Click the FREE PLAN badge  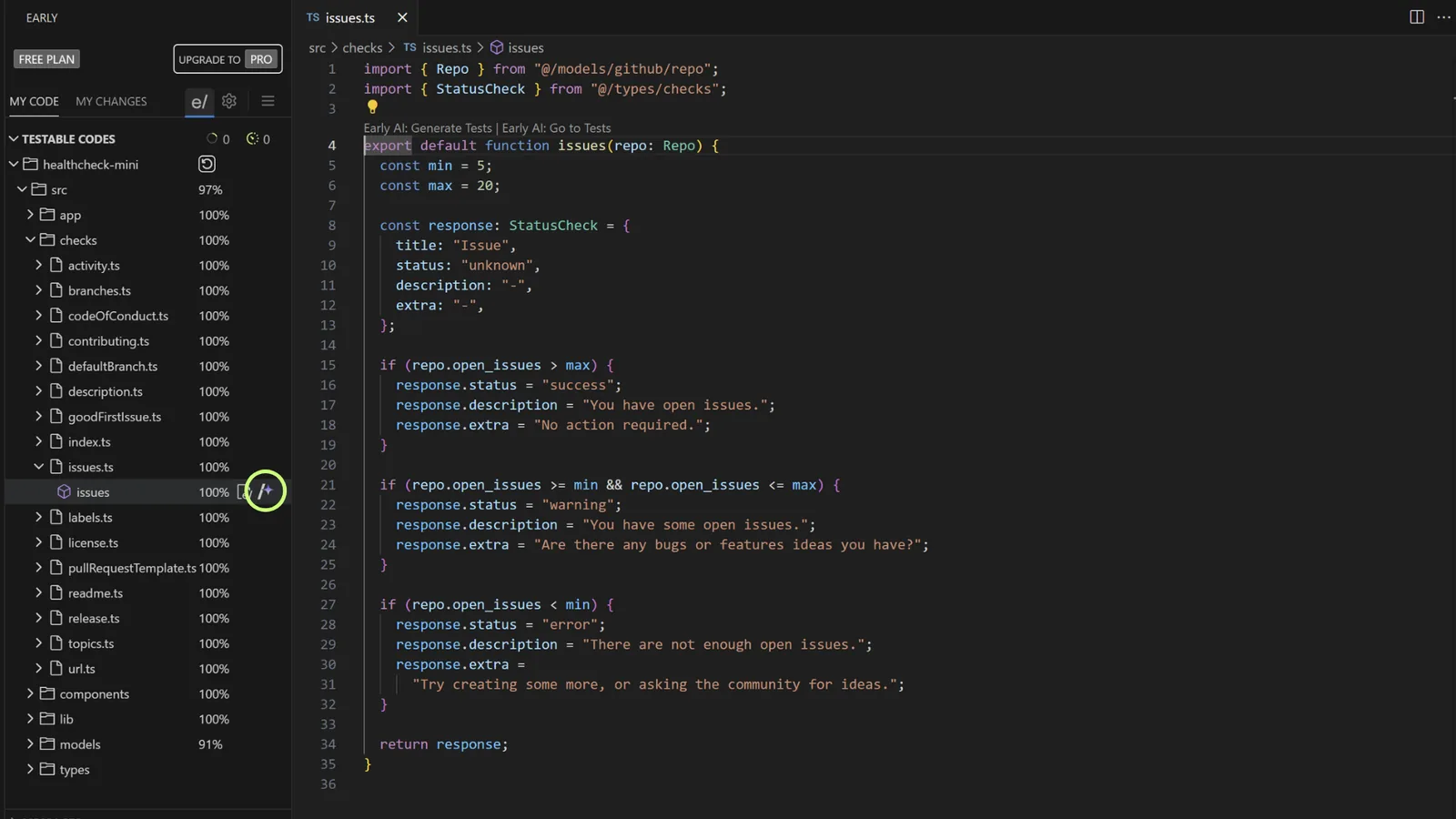point(46,59)
